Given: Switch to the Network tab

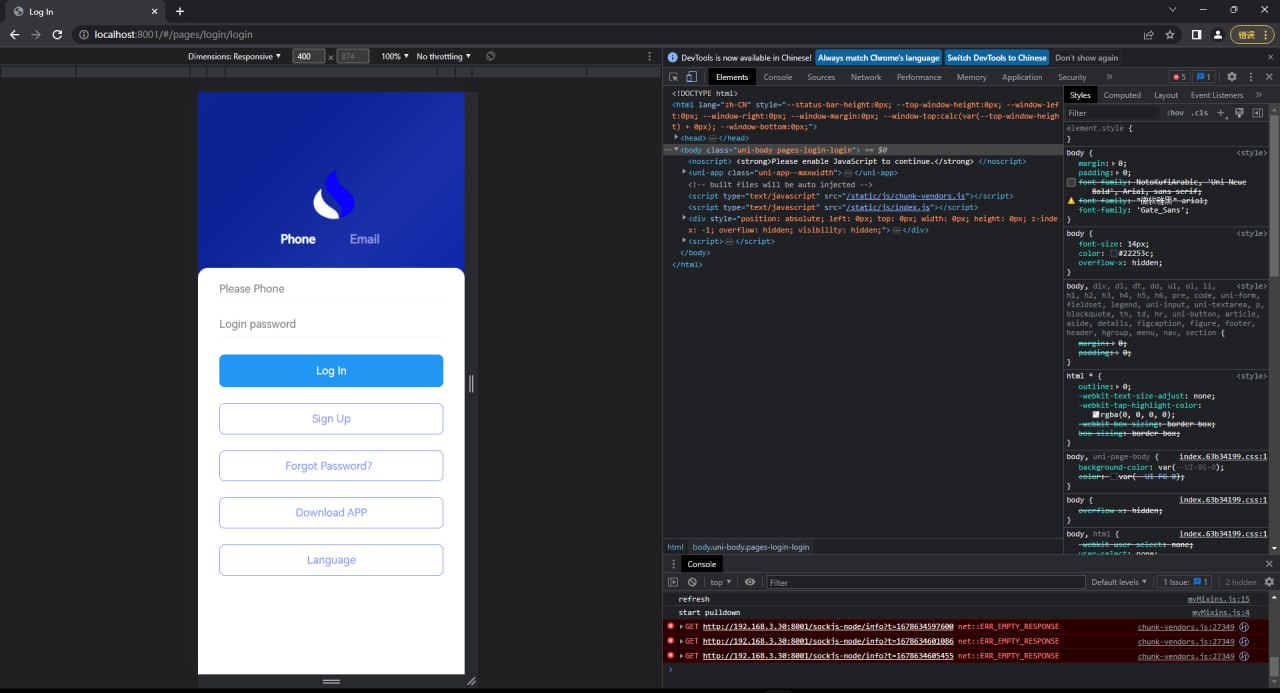Looking at the screenshot, I should pos(865,77).
